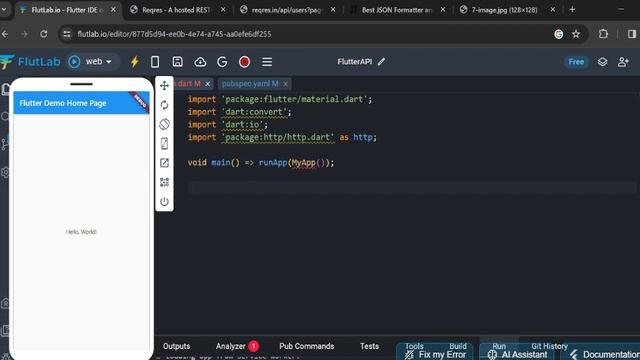Image resolution: width=640 pixels, height=360 pixels.
Task: Switch to the 7-image.jpg browser tab
Action: pos(504,10)
